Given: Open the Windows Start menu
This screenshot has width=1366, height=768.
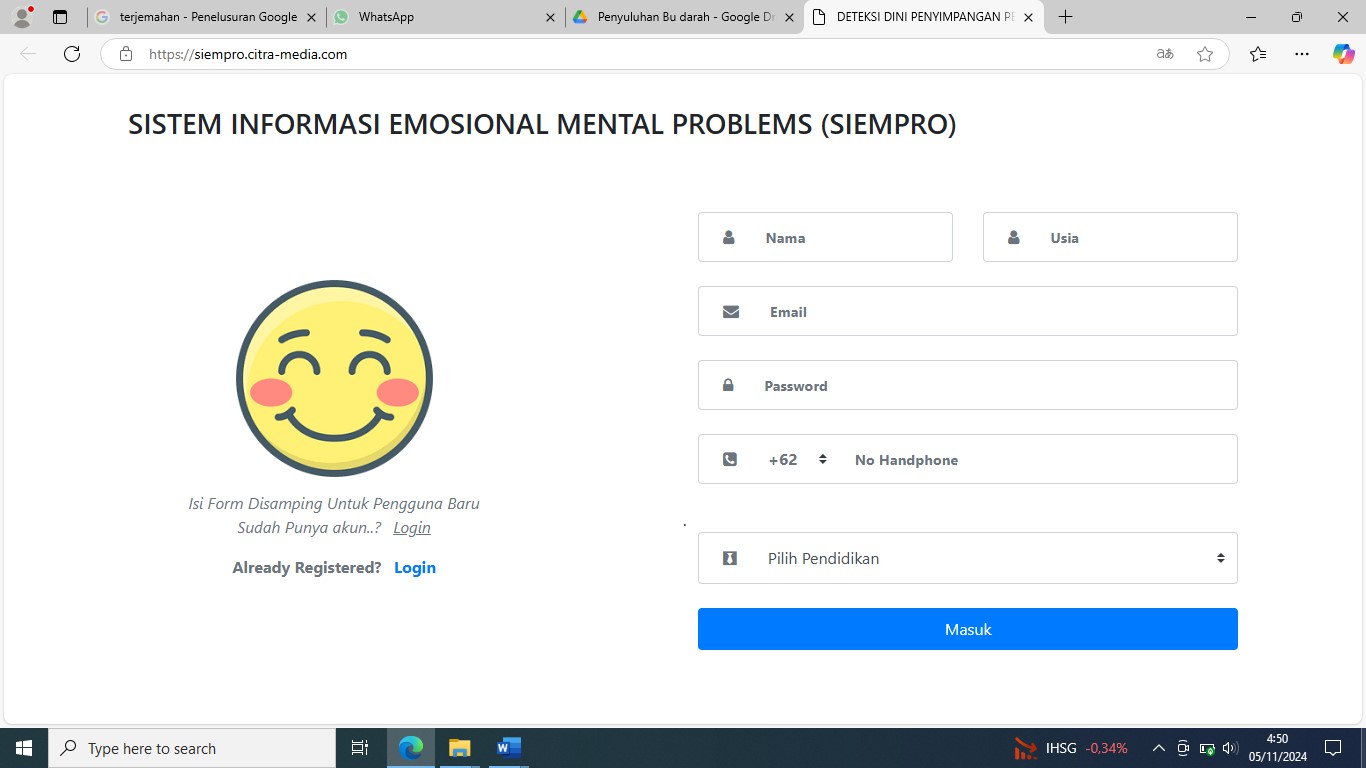Looking at the screenshot, I should pos(24,748).
